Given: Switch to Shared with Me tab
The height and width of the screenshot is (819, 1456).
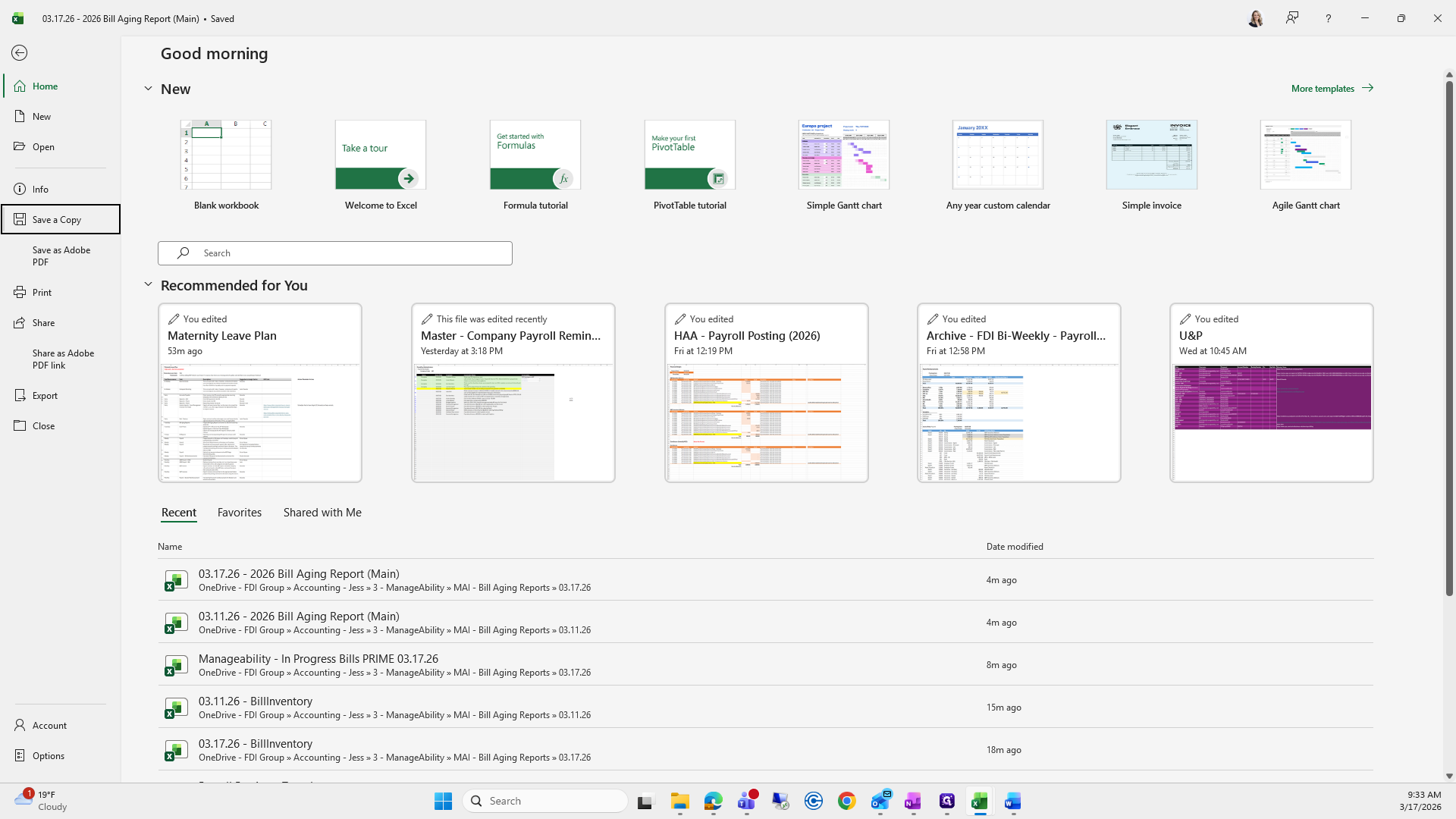Looking at the screenshot, I should [x=322, y=513].
